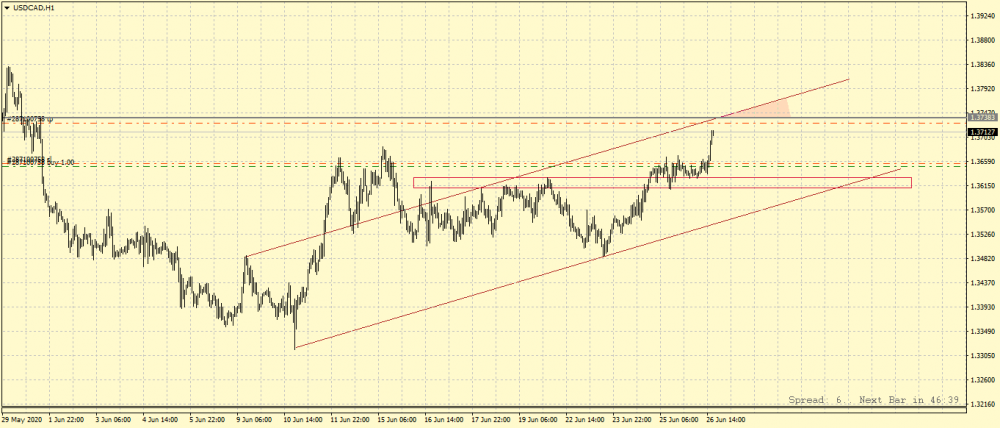Select the pink shaded triangle object
Screen dimensions: 1000x428
pos(765,109)
